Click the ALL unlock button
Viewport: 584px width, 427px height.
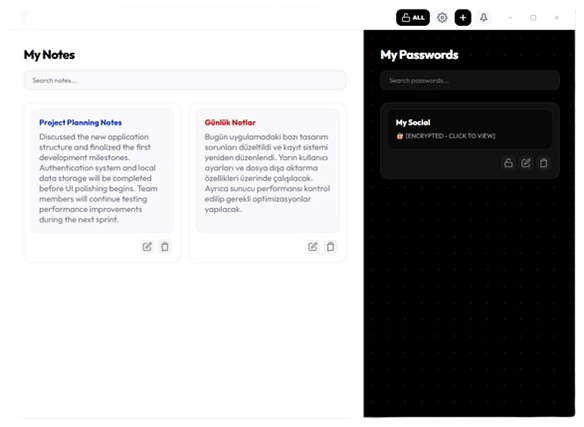[413, 18]
